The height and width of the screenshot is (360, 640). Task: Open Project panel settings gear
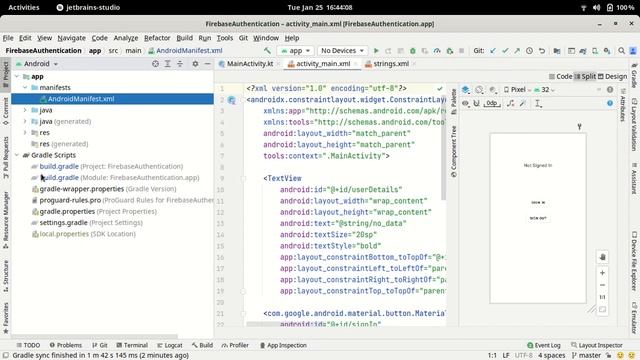(195, 64)
